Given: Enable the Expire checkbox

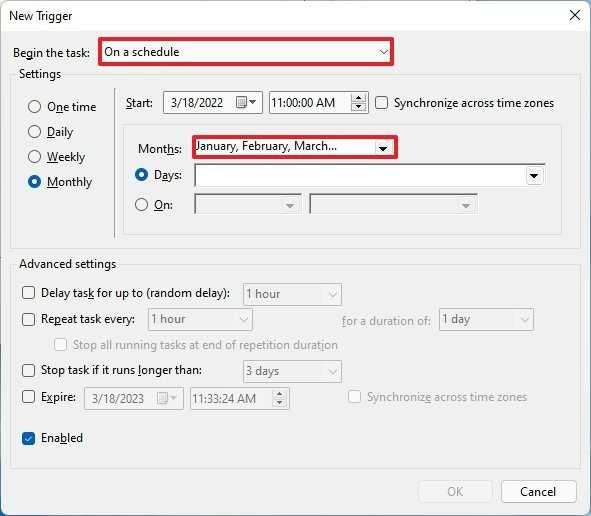Looking at the screenshot, I should click(x=28, y=397).
